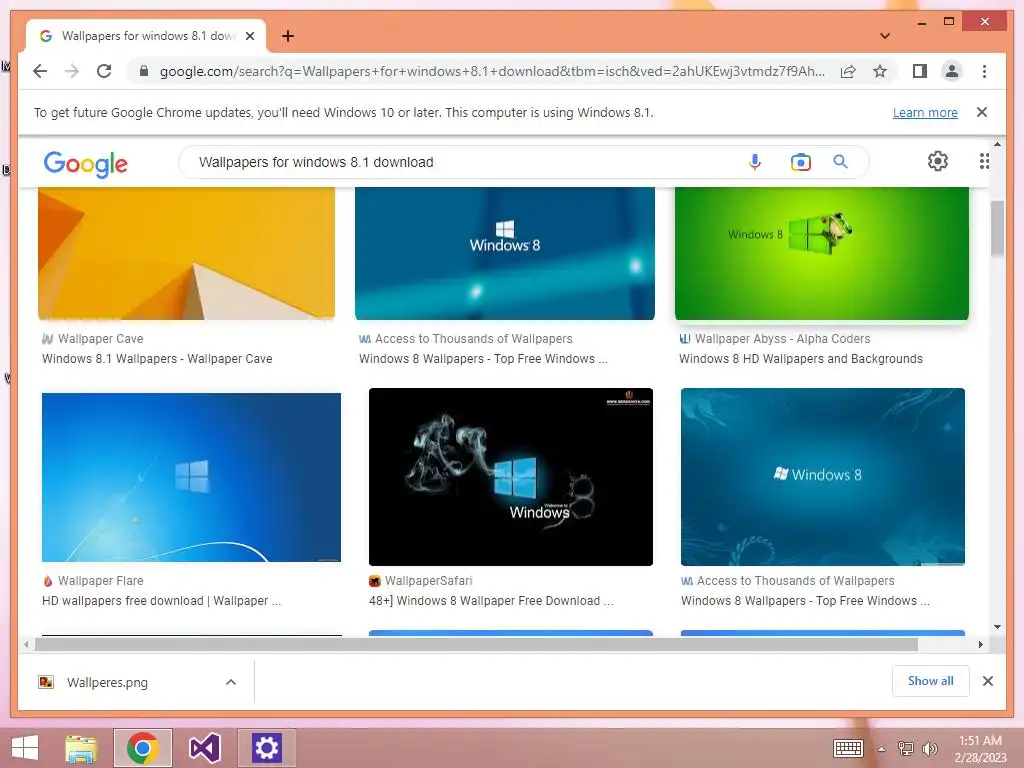Image resolution: width=1024 pixels, height=768 pixels.
Task: Open Google quick settings gear
Action: coord(938,161)
